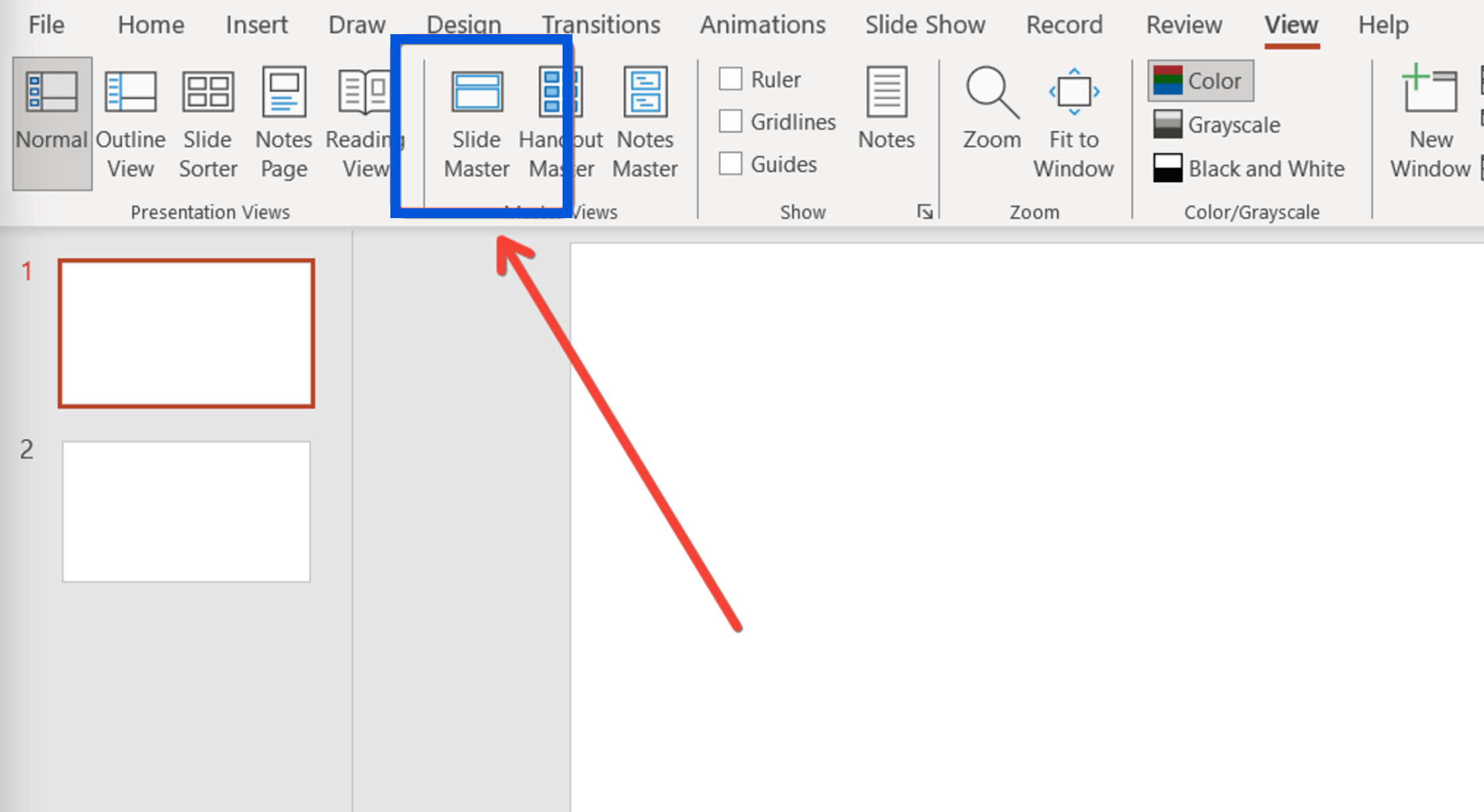Image resolution: width=1484 pixels, height=812 pixels.
Task: Open Notes Master view
Action: point(645,124)
